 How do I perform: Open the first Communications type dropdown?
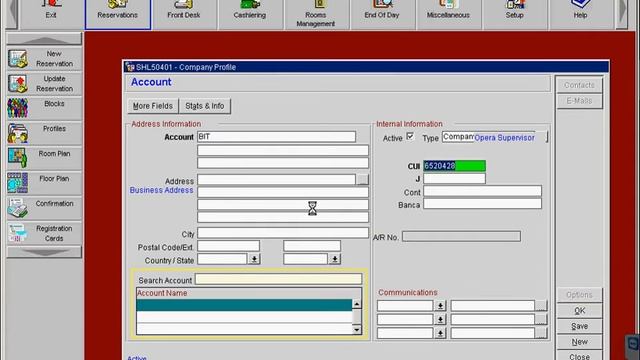tap(440, 306)
